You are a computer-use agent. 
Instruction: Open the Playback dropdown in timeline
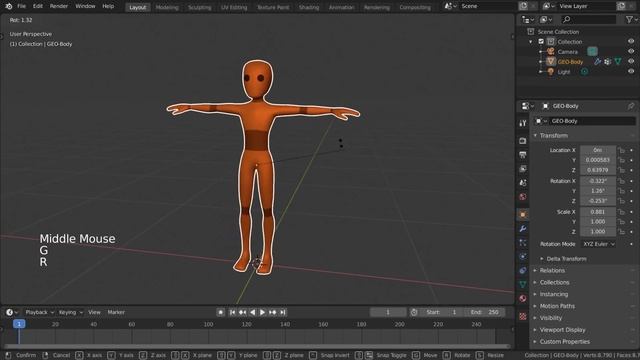pyautogui.click(x=40, y=312)
